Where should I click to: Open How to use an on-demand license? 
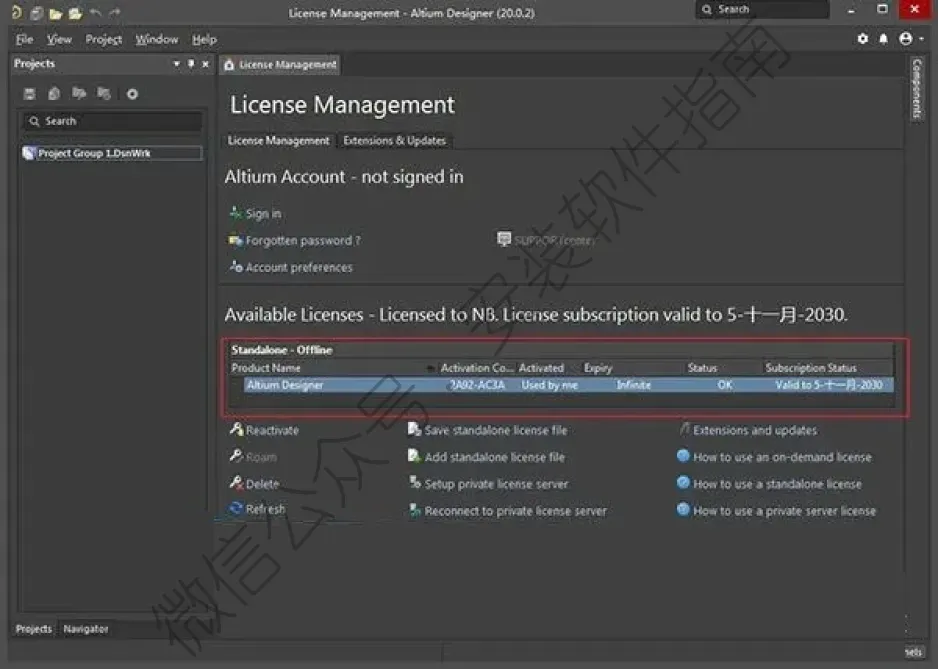[x=782, y=457]
